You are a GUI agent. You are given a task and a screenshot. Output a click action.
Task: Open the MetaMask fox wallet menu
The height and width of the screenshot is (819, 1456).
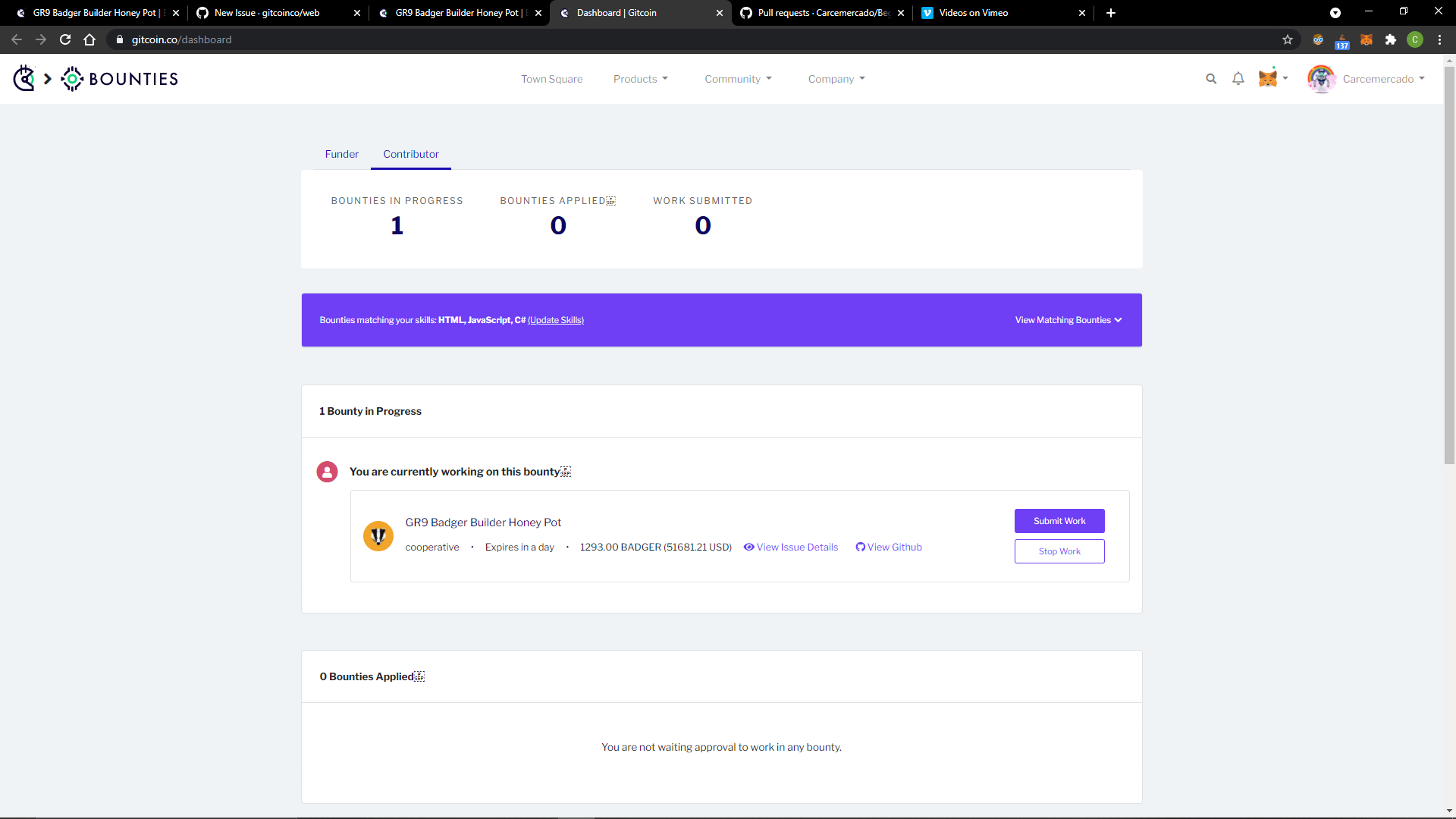pos(1273,78)
